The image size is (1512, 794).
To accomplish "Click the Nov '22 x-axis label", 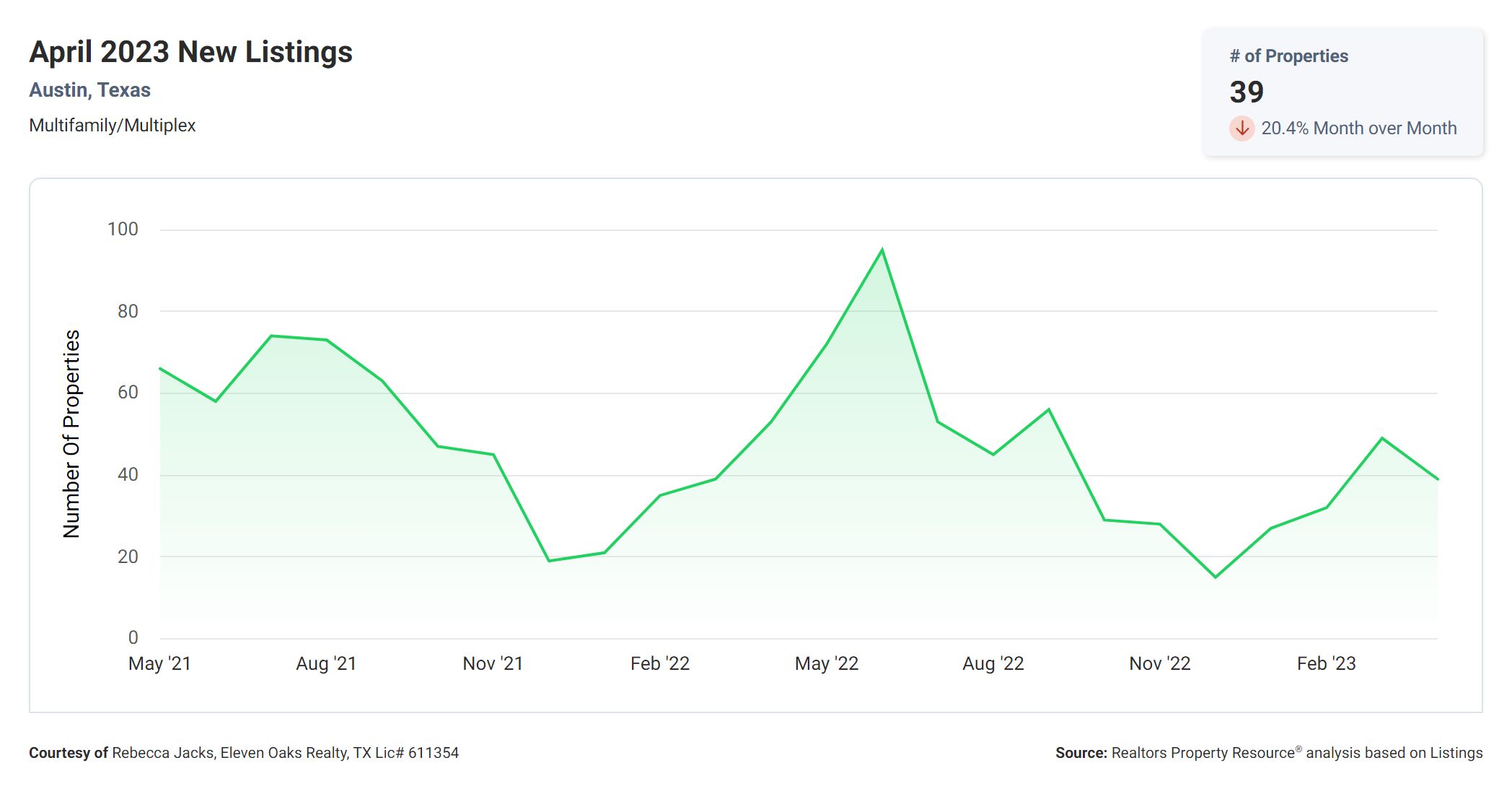I will click(x=1159, y=663).
